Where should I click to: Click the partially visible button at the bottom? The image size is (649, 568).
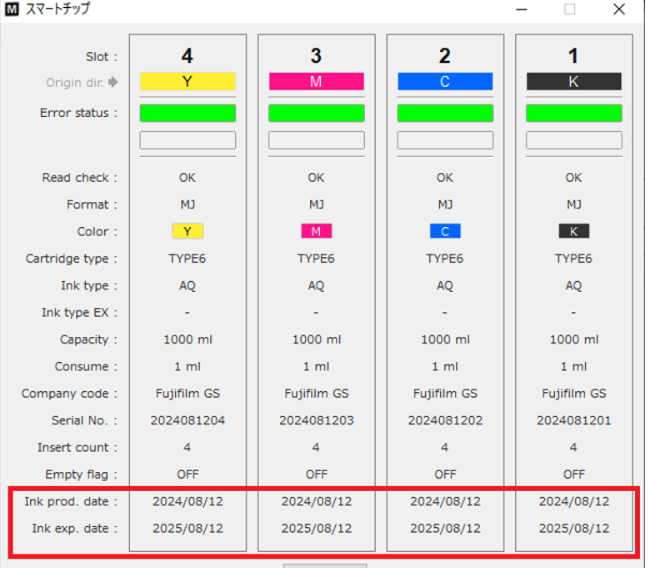[x=324, y=564]
